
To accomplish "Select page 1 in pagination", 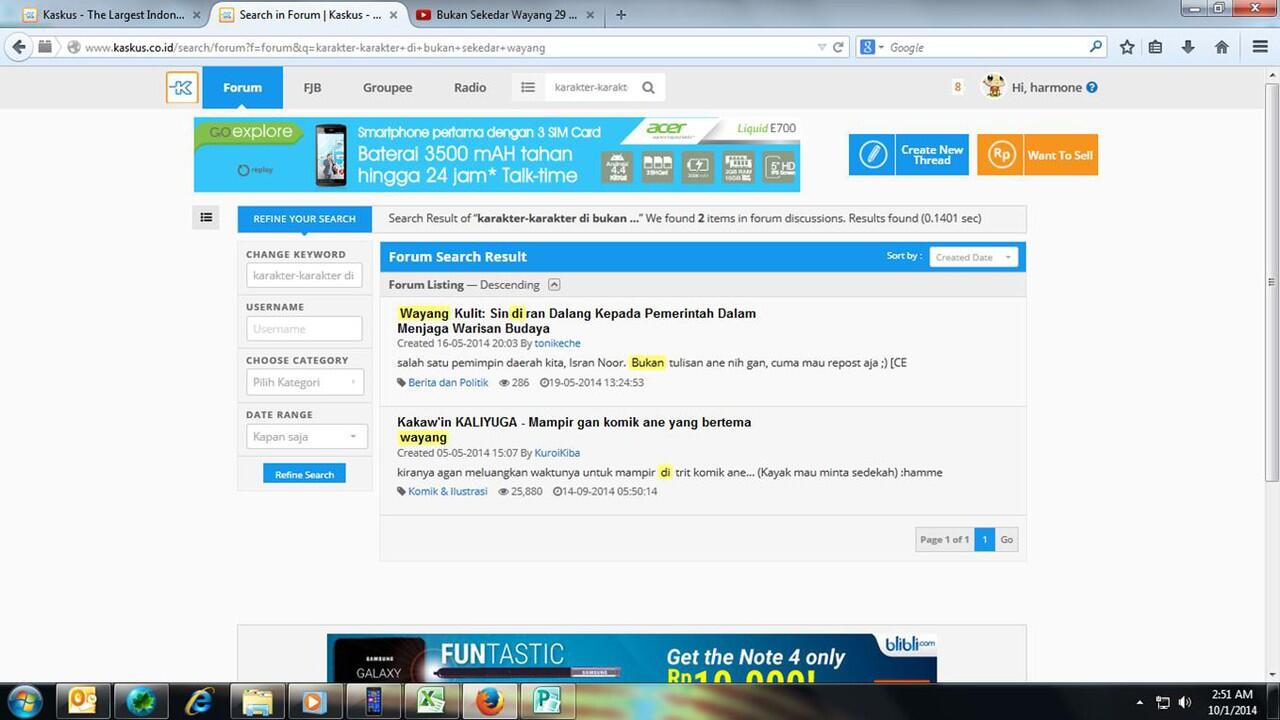I will pos(984,540).
